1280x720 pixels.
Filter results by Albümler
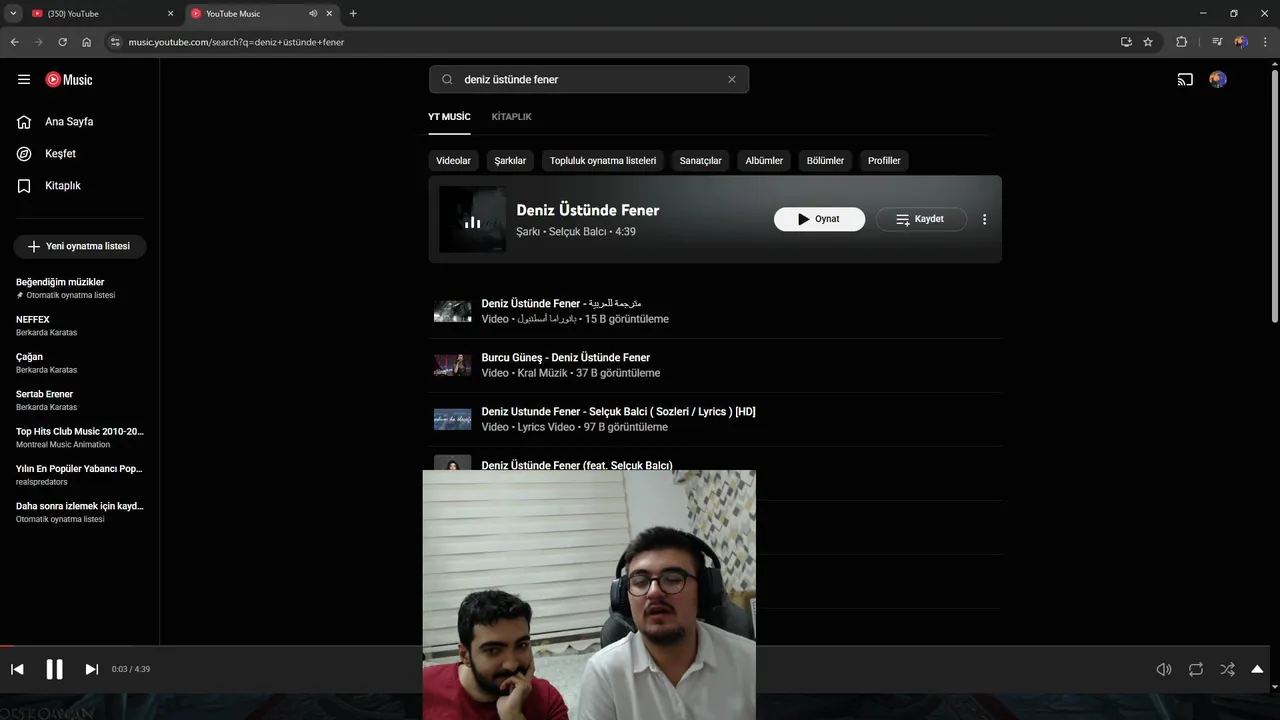[764, 160]
